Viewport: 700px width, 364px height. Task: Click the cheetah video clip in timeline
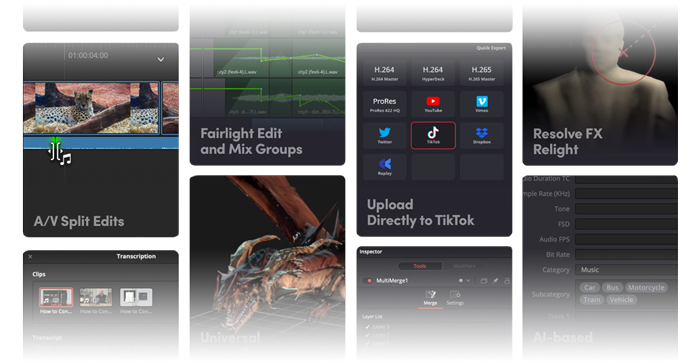point(92,108)
